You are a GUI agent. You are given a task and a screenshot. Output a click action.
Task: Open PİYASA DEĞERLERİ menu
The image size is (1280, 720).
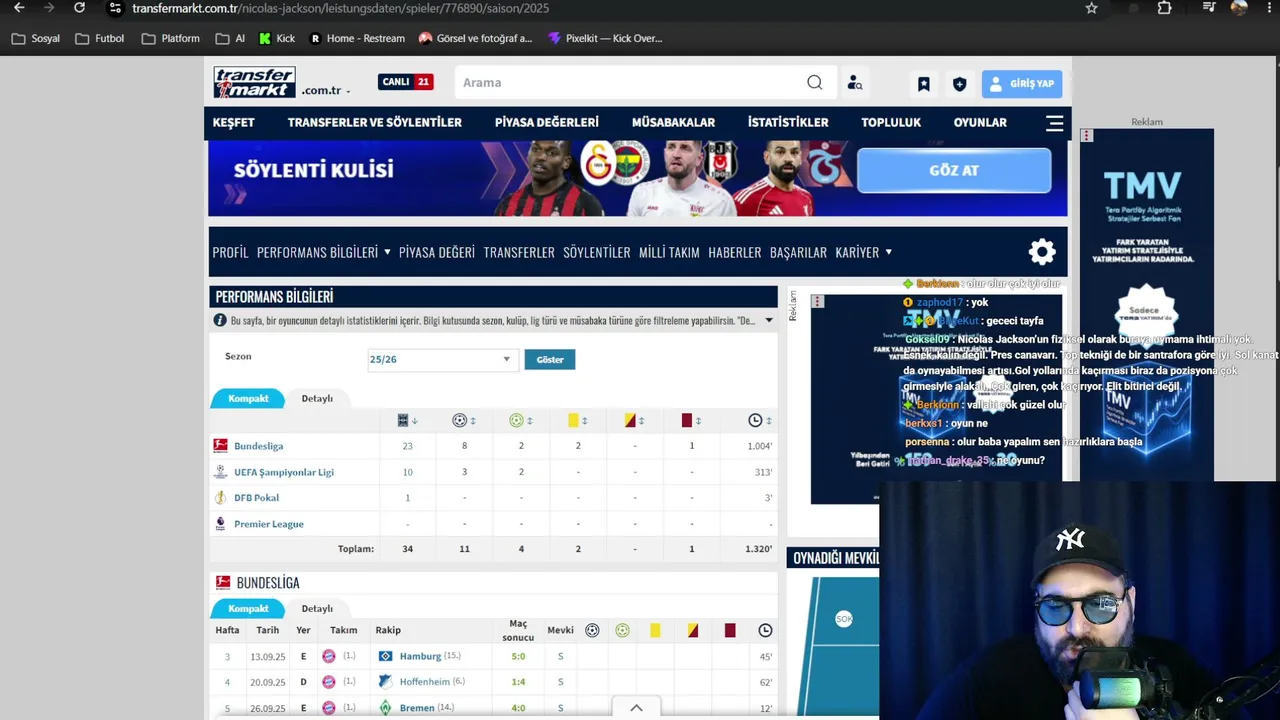tap(547, 123)
